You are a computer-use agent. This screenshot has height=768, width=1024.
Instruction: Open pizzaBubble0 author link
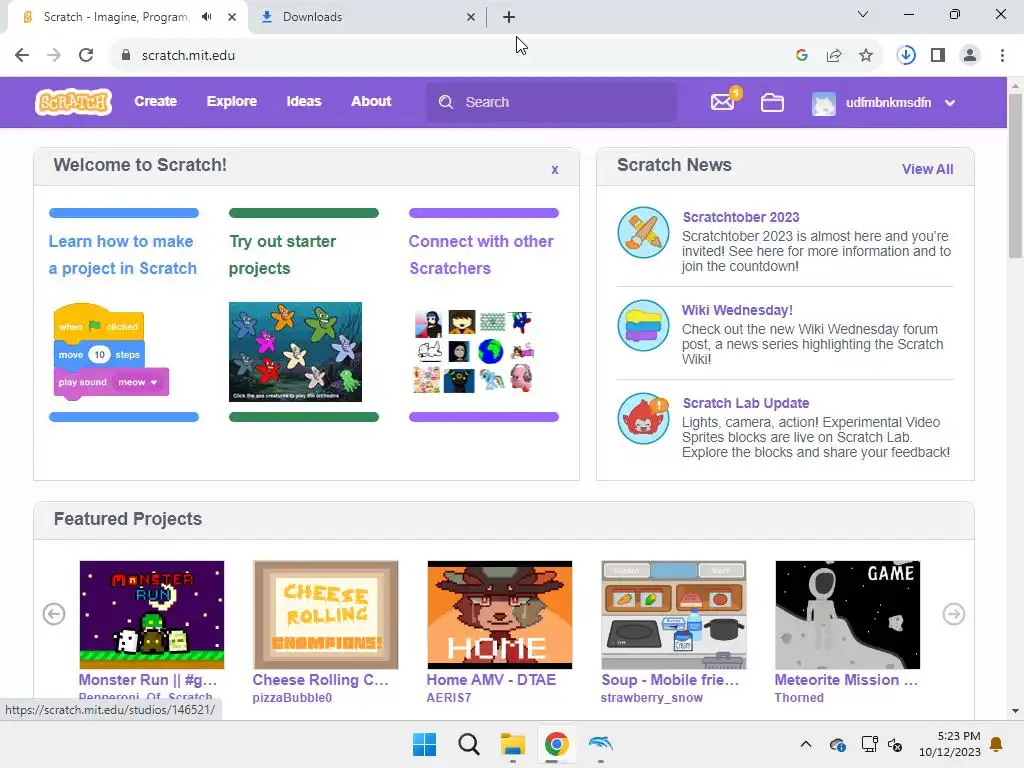pyautogui.click(x=292, y=697)
